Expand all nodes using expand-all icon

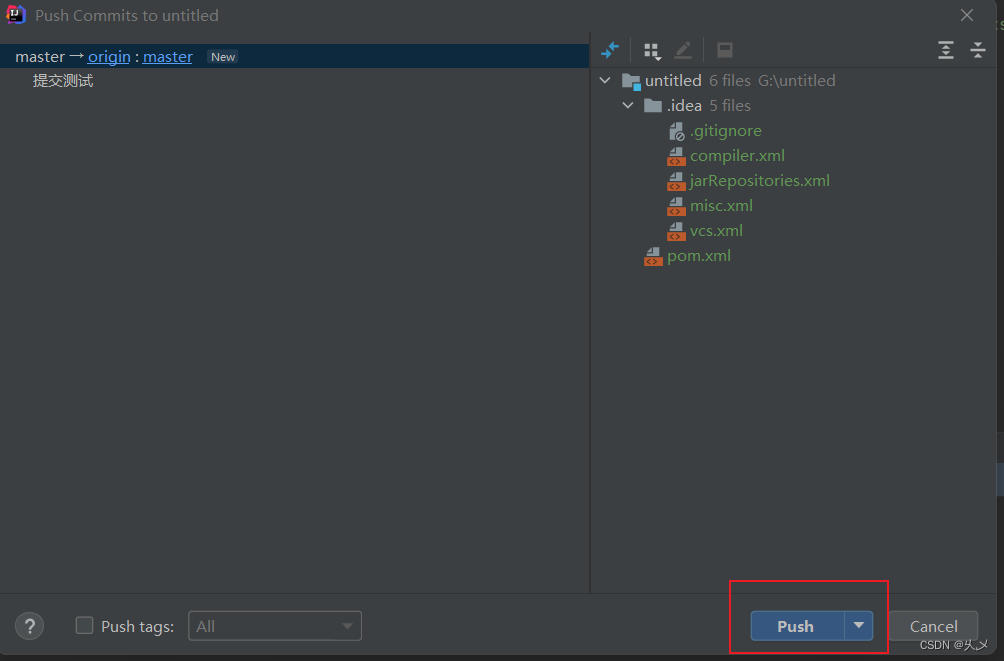[946, 49]
